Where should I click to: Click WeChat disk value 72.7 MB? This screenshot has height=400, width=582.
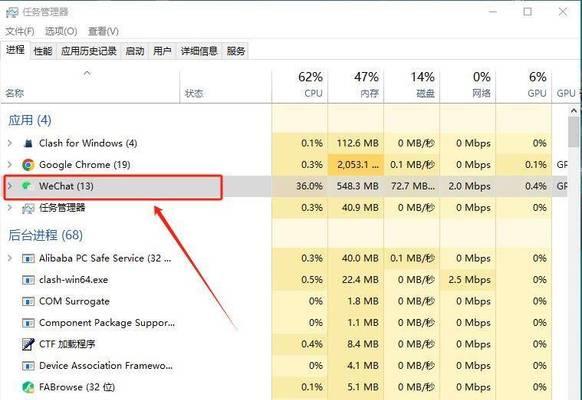(x=413, y=186)
